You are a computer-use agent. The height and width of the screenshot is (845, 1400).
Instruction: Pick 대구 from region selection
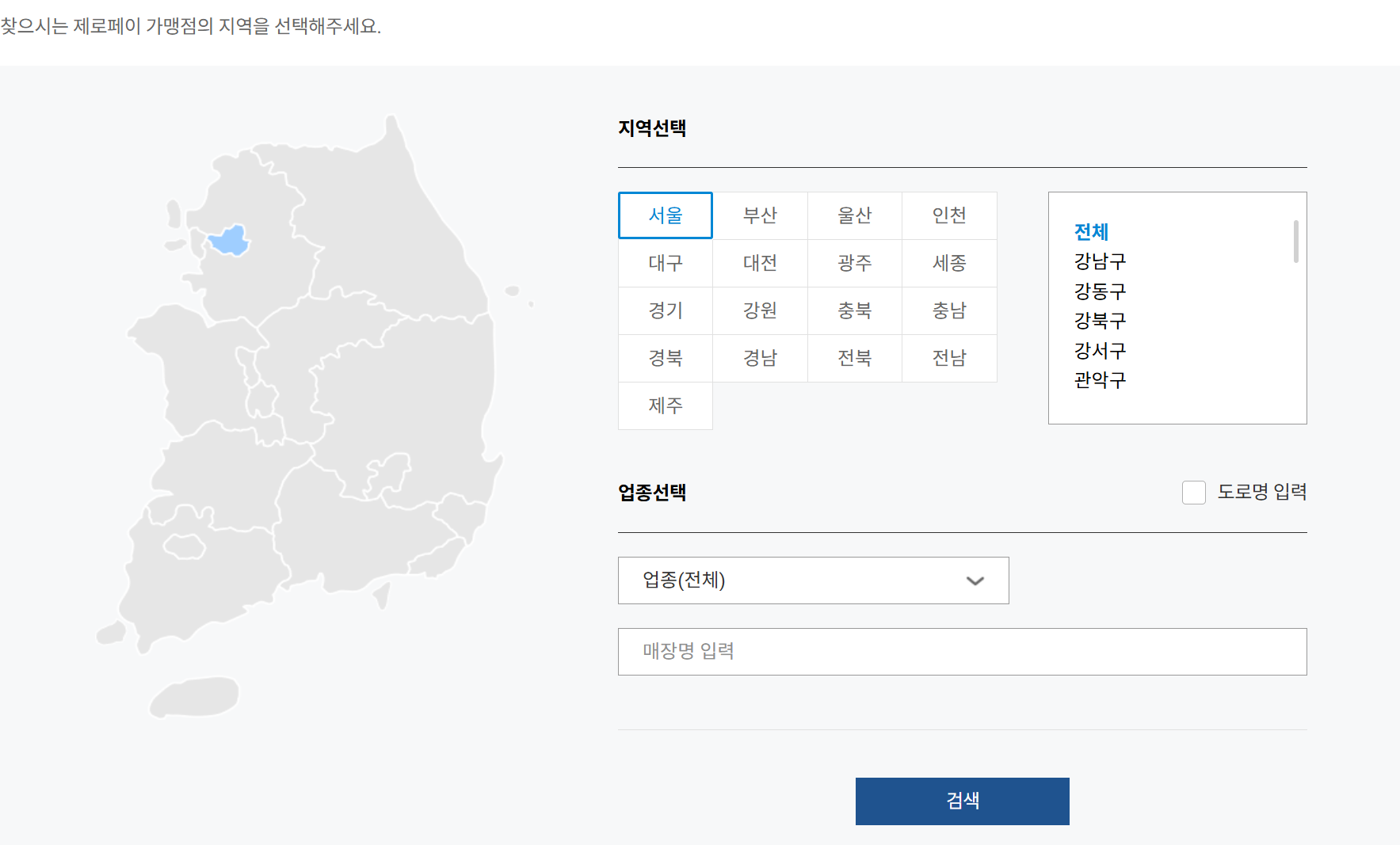666,263
